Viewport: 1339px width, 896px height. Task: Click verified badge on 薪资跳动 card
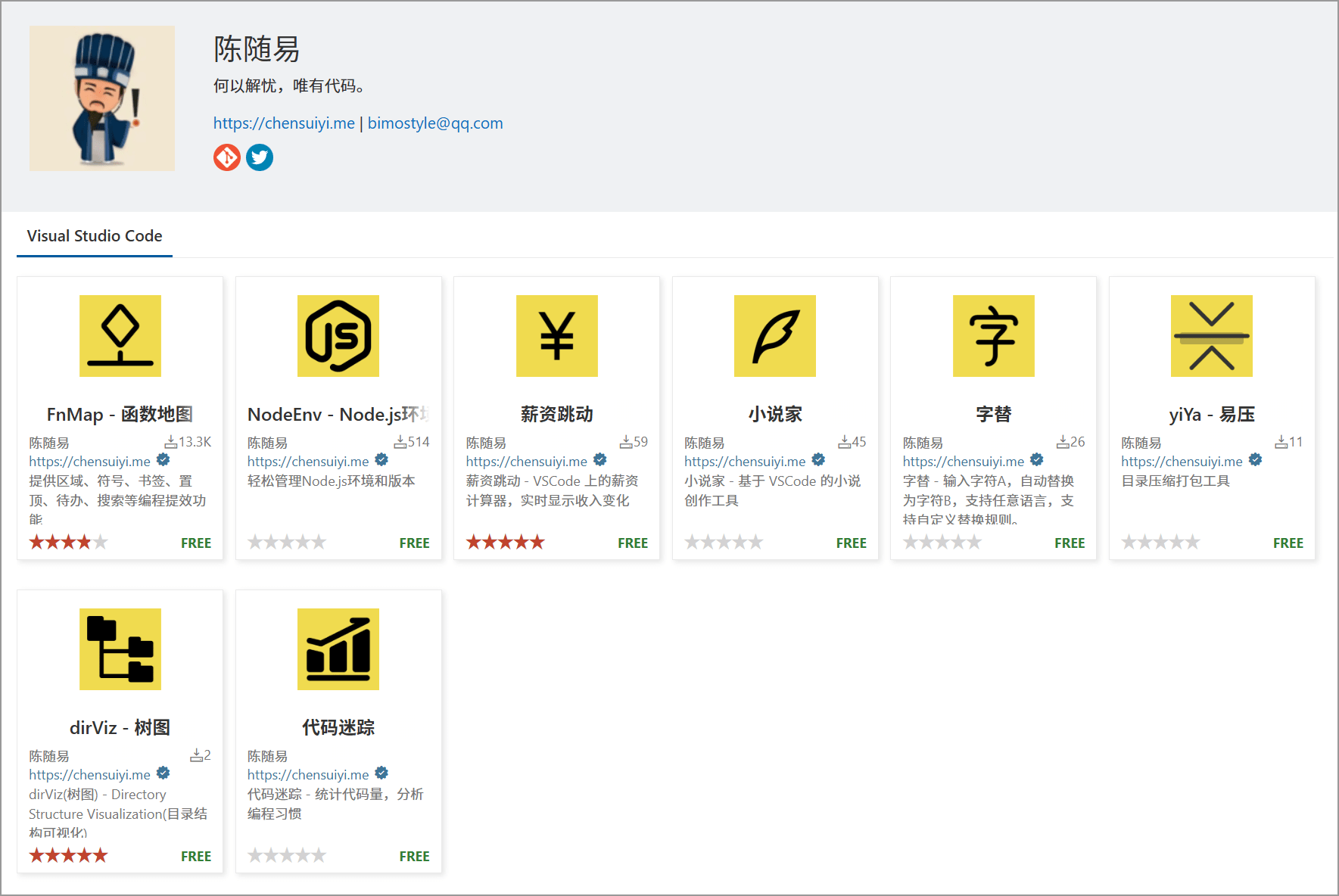(599, 460)
